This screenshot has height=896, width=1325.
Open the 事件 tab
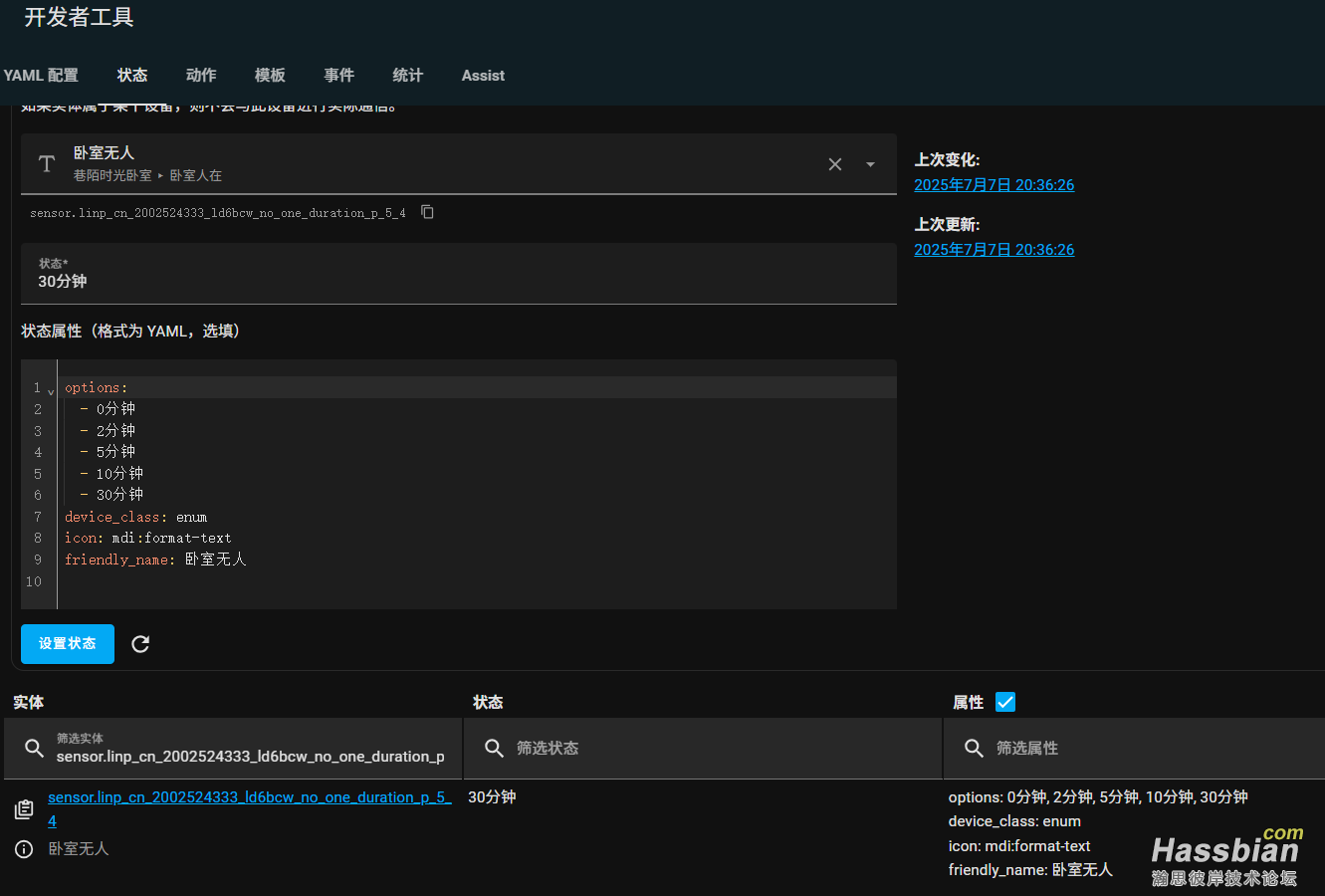click(x=338, y=76)
